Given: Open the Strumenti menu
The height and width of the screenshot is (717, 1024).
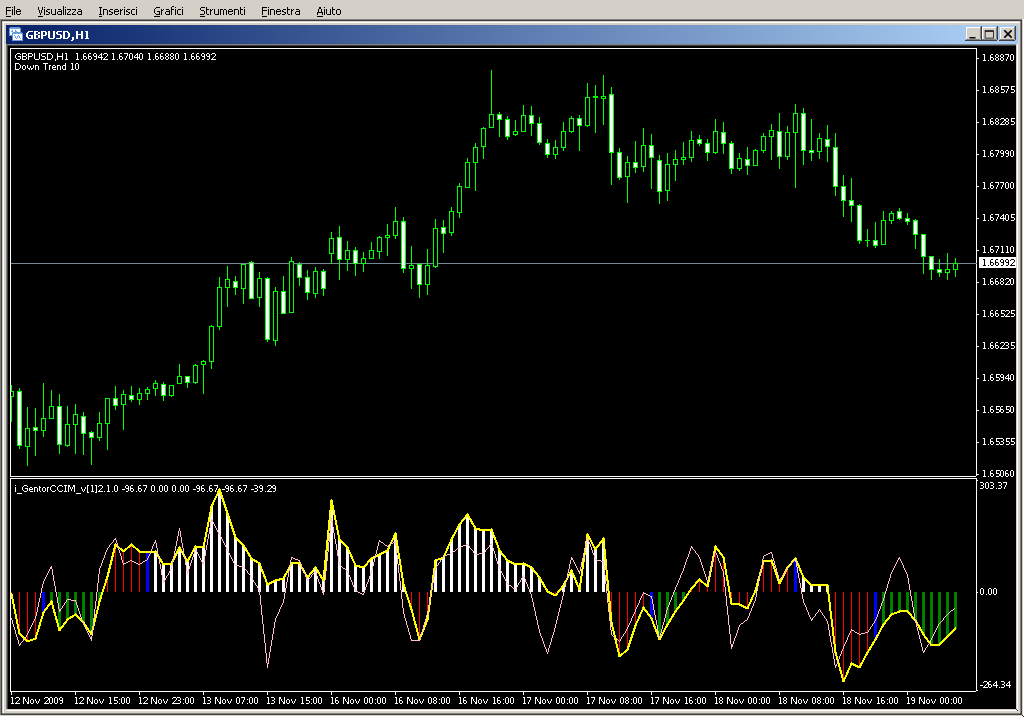Looking at the screenshot, I should (x=222, y=11).
